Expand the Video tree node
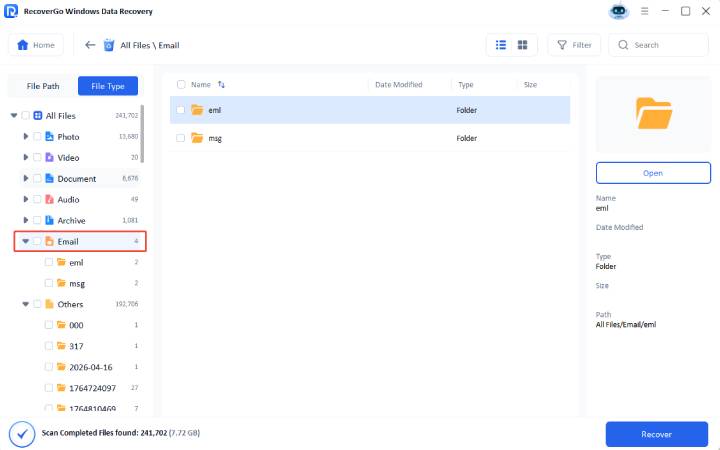This screenshot has height=450, width=720. [x=26, y=158]
